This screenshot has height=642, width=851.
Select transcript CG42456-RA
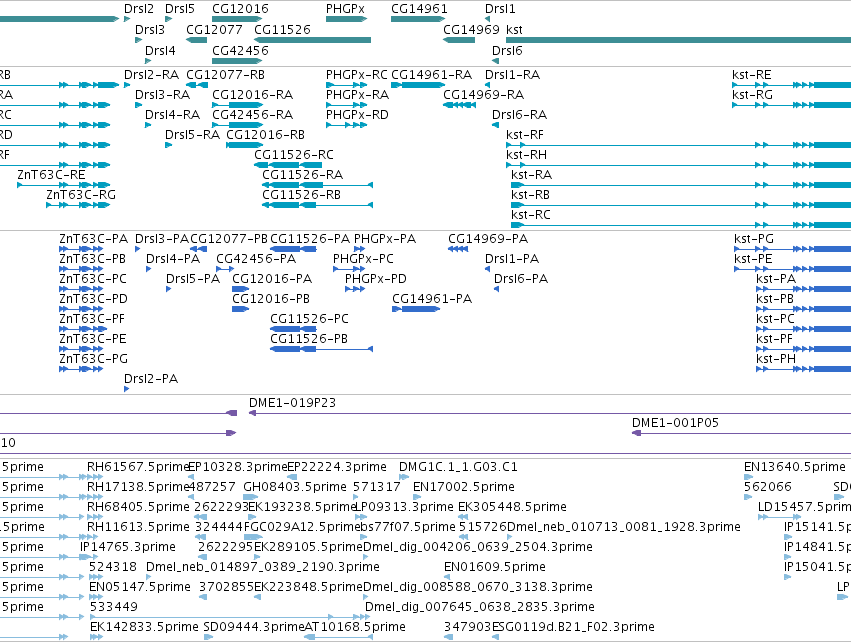pyautogui.click(x=252, y=115)
